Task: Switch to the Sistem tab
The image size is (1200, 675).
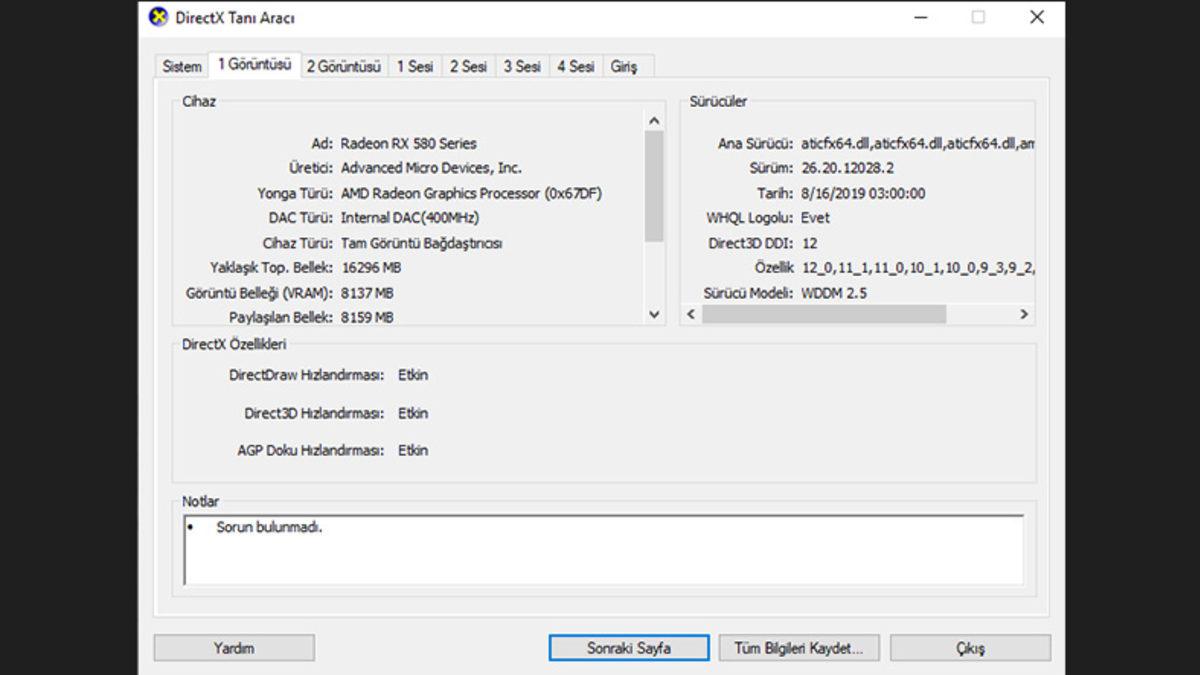Action: coord(182,67)
